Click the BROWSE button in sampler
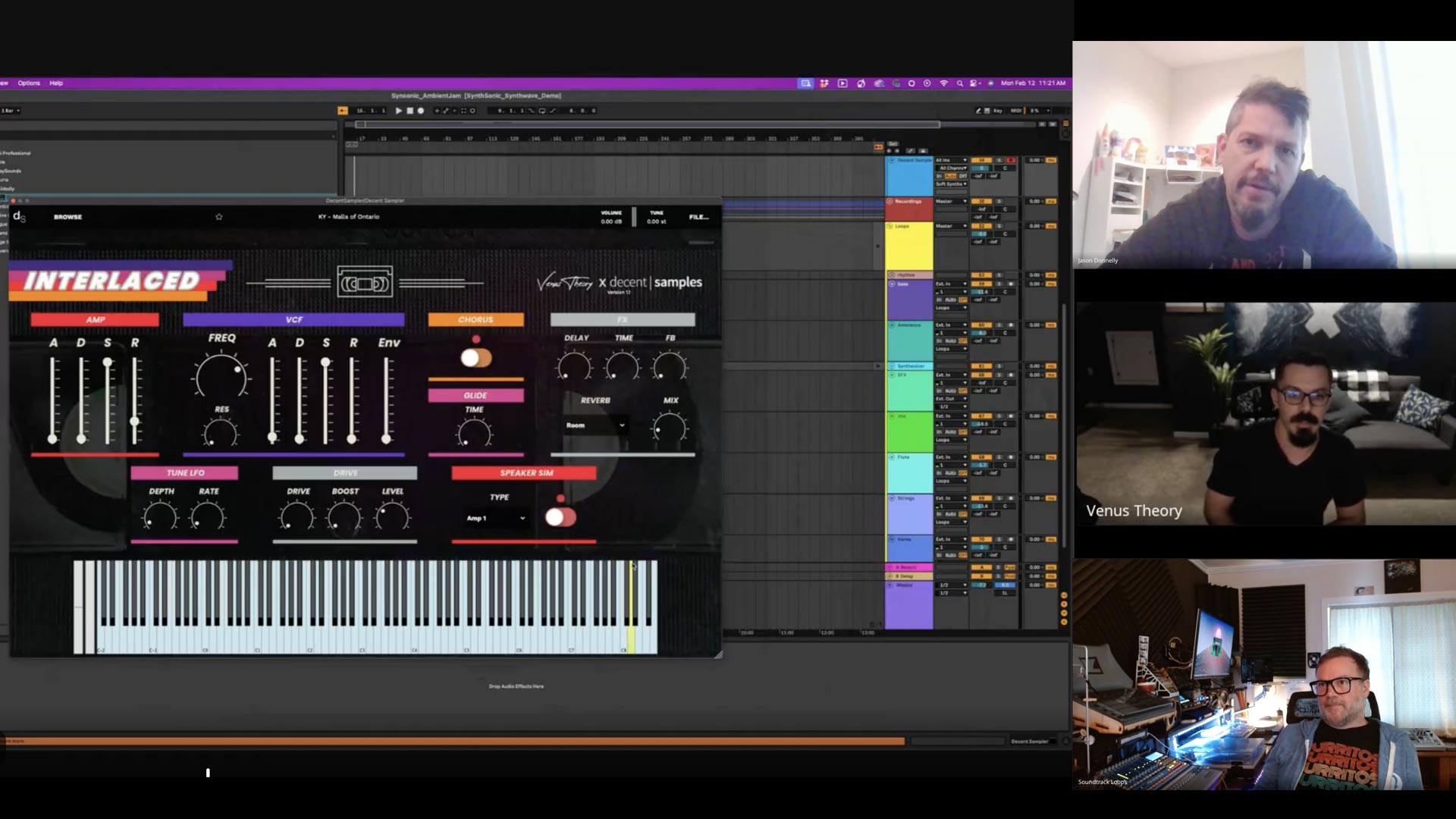Screen dimensions: 1456x819 tap(67, 217)
